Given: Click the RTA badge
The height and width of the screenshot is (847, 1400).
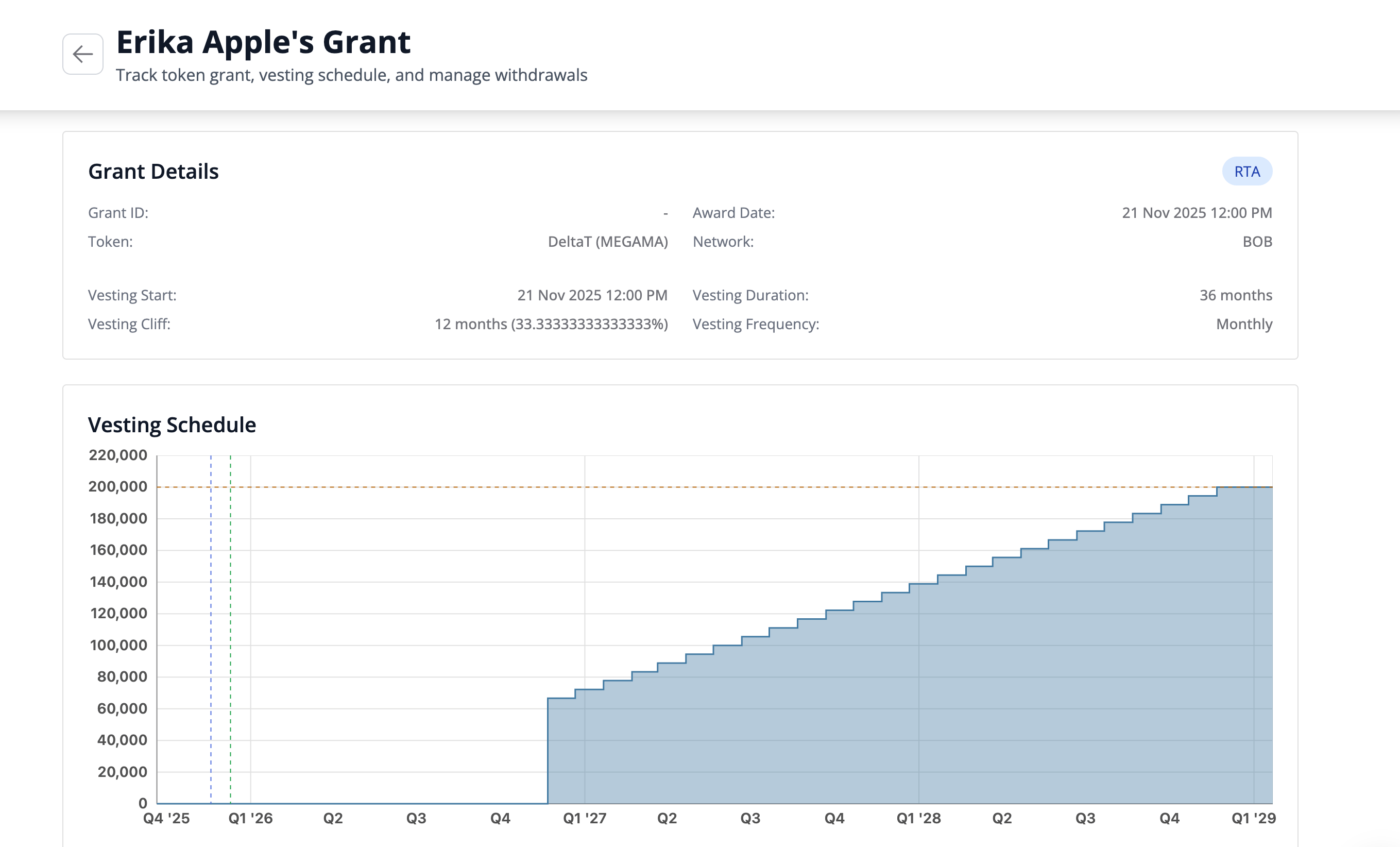Looking at the screenshot, I should 1247,171.
